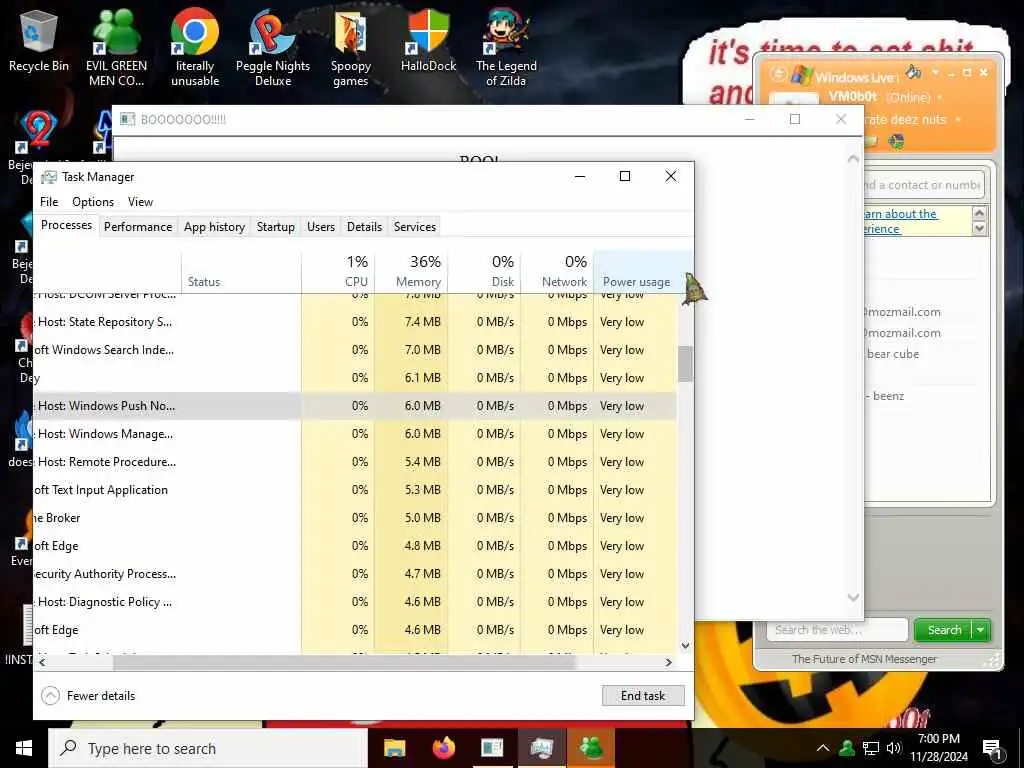Screen dimensions: 1024x768
Task: Follow the 'Learn about the experience' link
Action: pyautogui.click(x=901, y=221)
